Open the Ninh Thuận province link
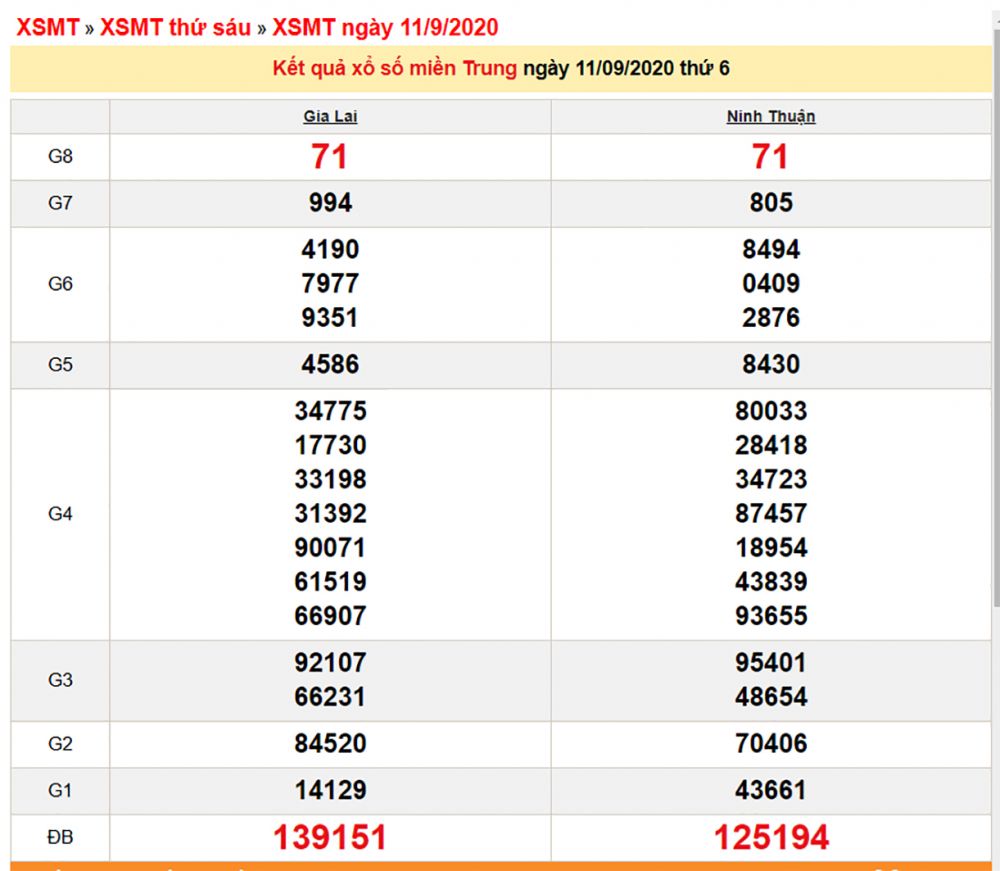 [770, 117]
